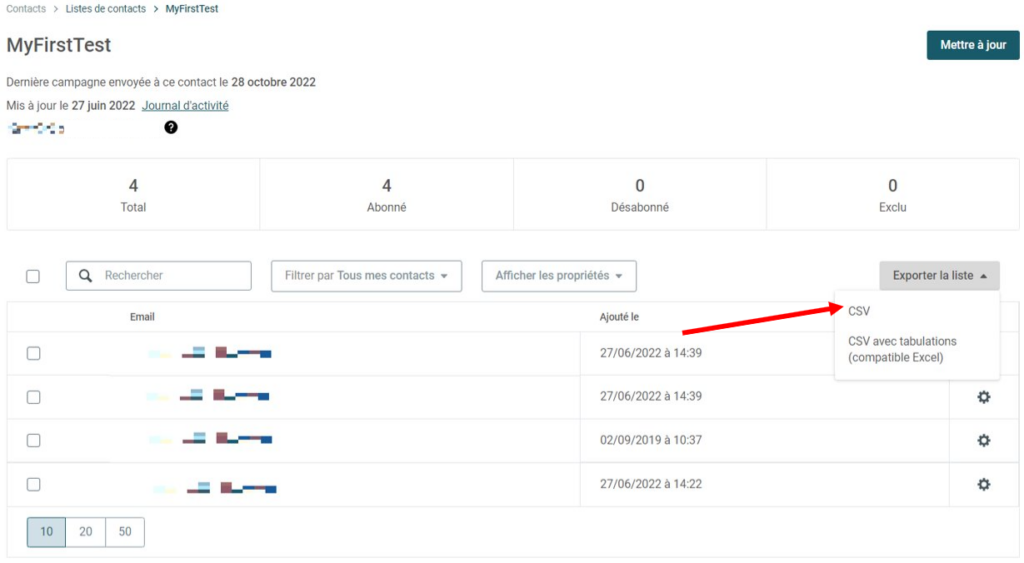Click the Ajouté le column header
The height and width of the screenshot is (563, 1024).
click(619, 317)
